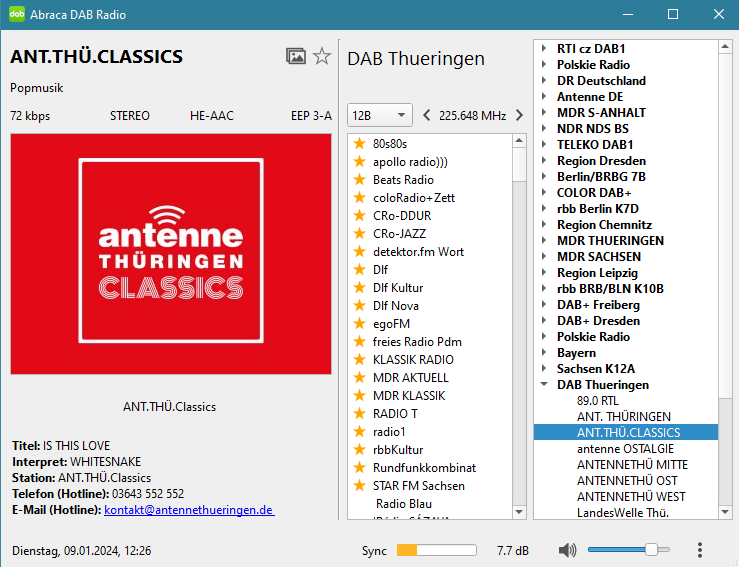Mute audio with the speaker icon

pos(568,550)
